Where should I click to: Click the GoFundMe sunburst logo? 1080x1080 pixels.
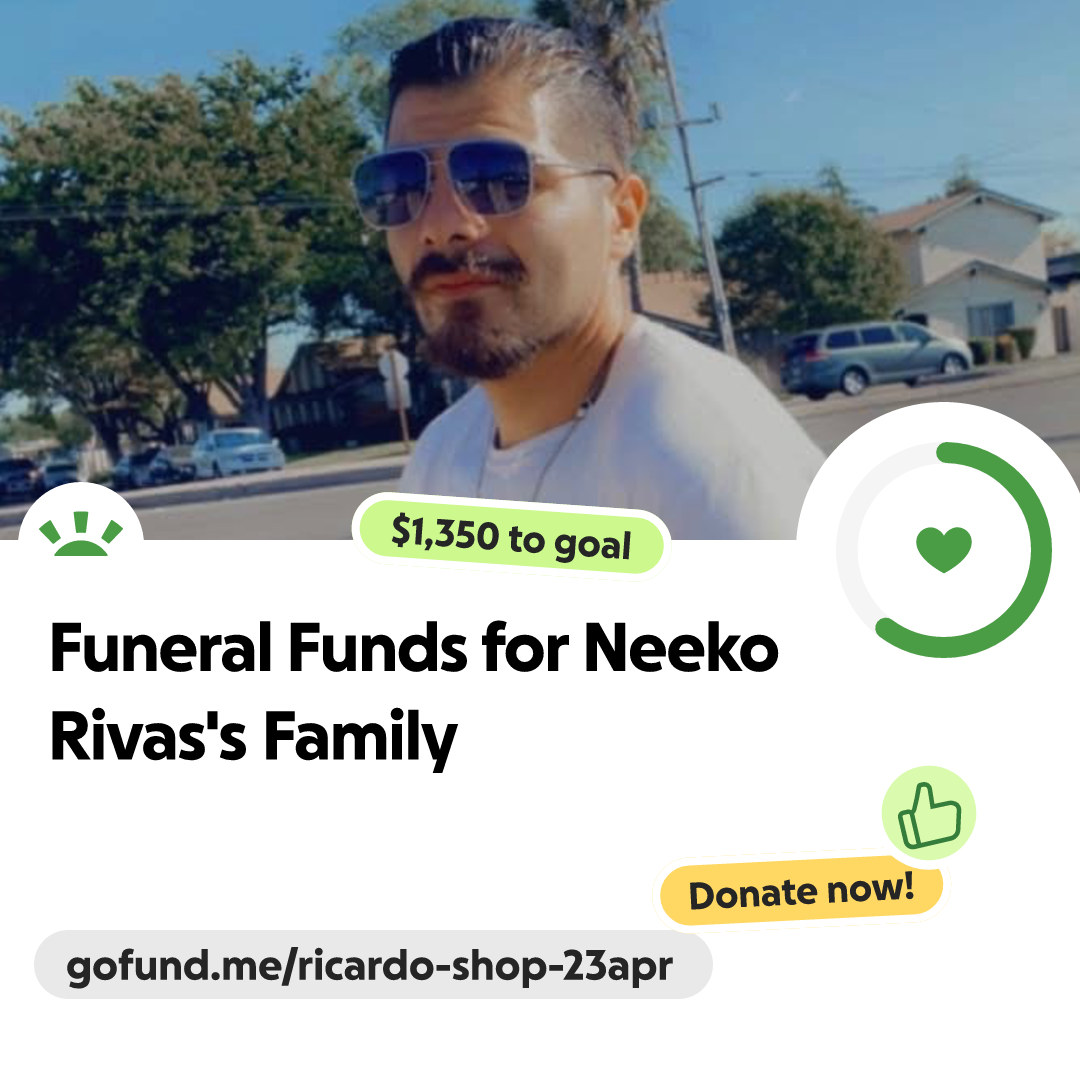pos(81,534)
